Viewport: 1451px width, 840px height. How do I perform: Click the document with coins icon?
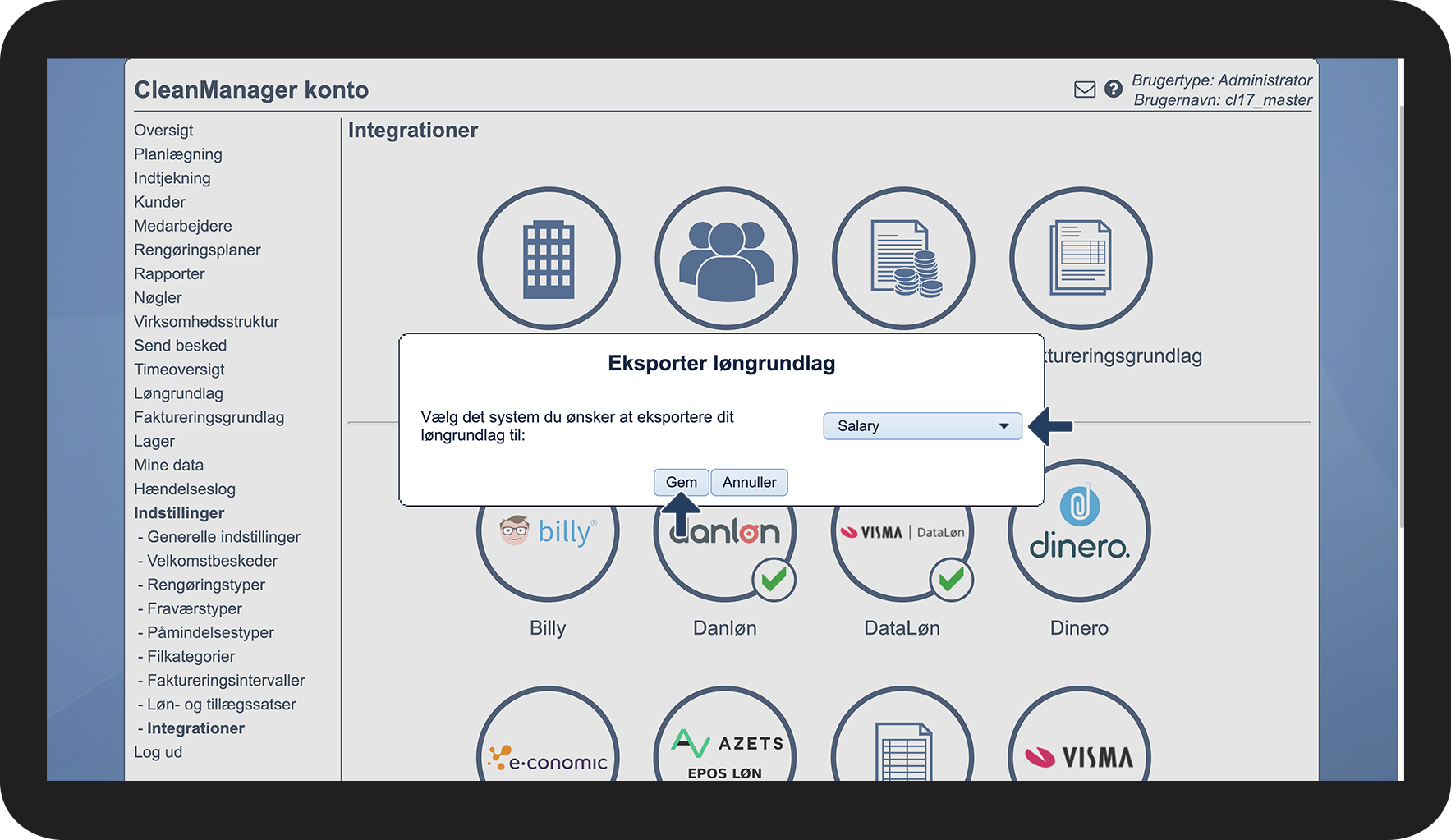[903, 259]
